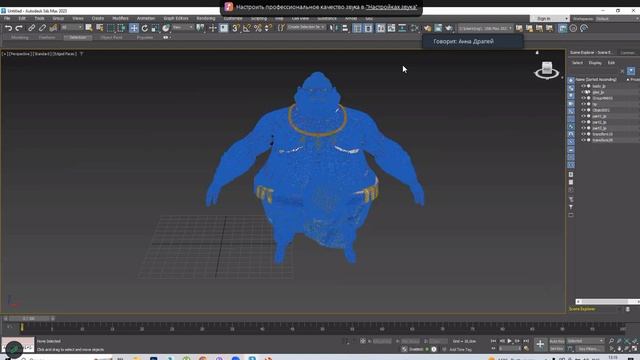Open Scene Explorer dropdown at panel bottom
This screenshot has height=360, width=640.
[595, 309]
